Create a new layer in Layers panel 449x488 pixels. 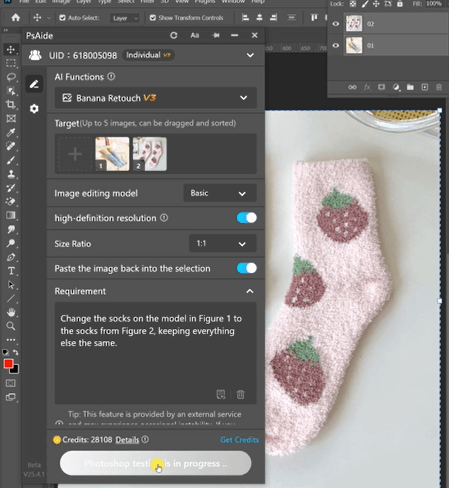425,87
